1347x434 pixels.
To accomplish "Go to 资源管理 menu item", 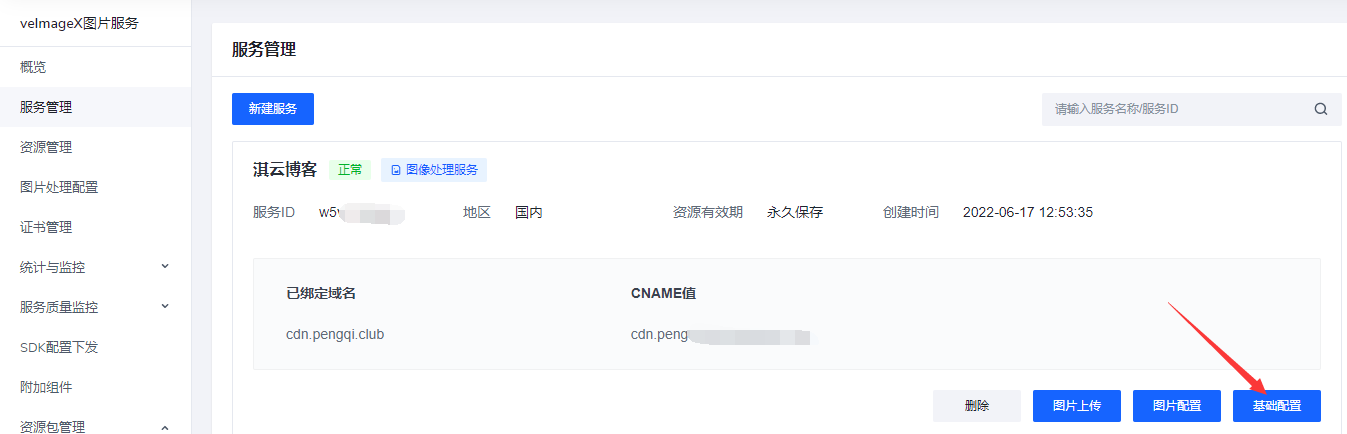I will (x=46, y=147).
